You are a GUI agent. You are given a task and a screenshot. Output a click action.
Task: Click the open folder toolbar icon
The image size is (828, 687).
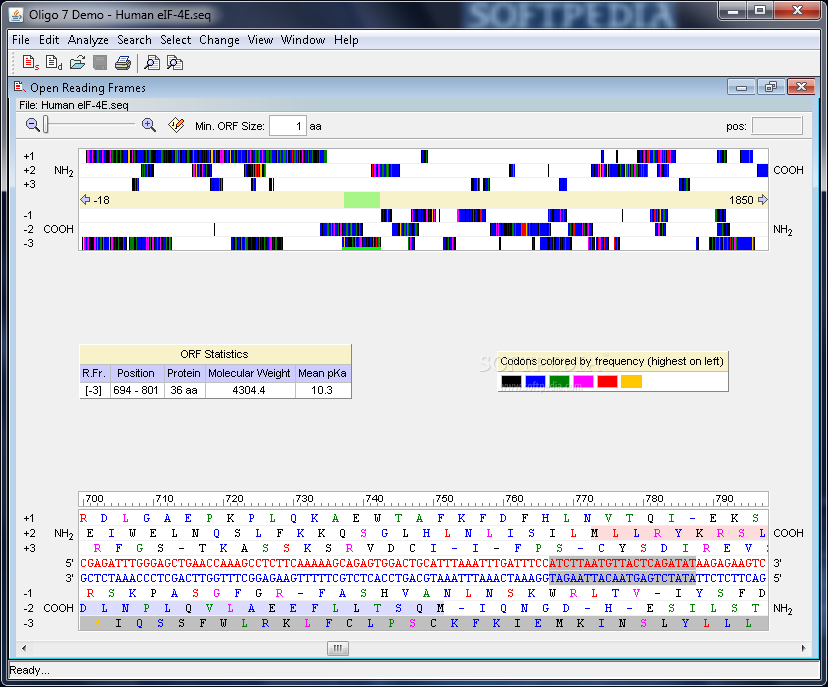(77, 63)
